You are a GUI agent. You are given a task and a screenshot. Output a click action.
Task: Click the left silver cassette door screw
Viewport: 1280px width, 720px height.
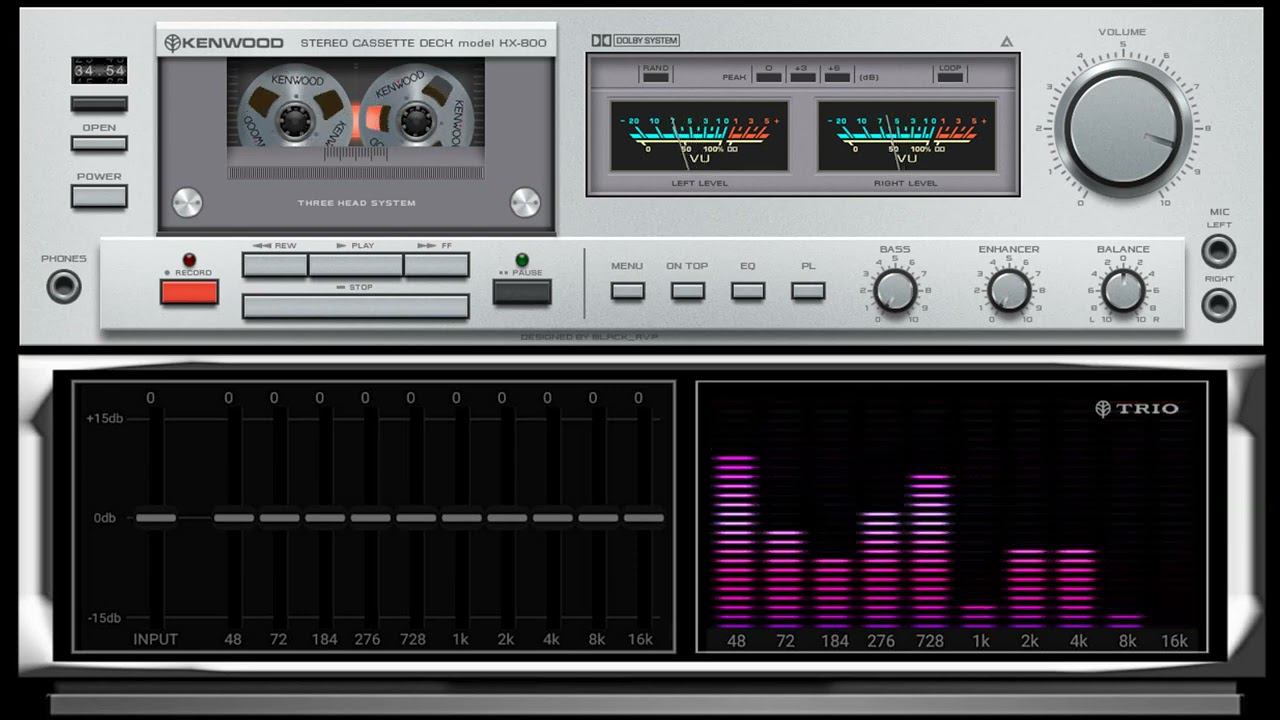tap(187, 202)
